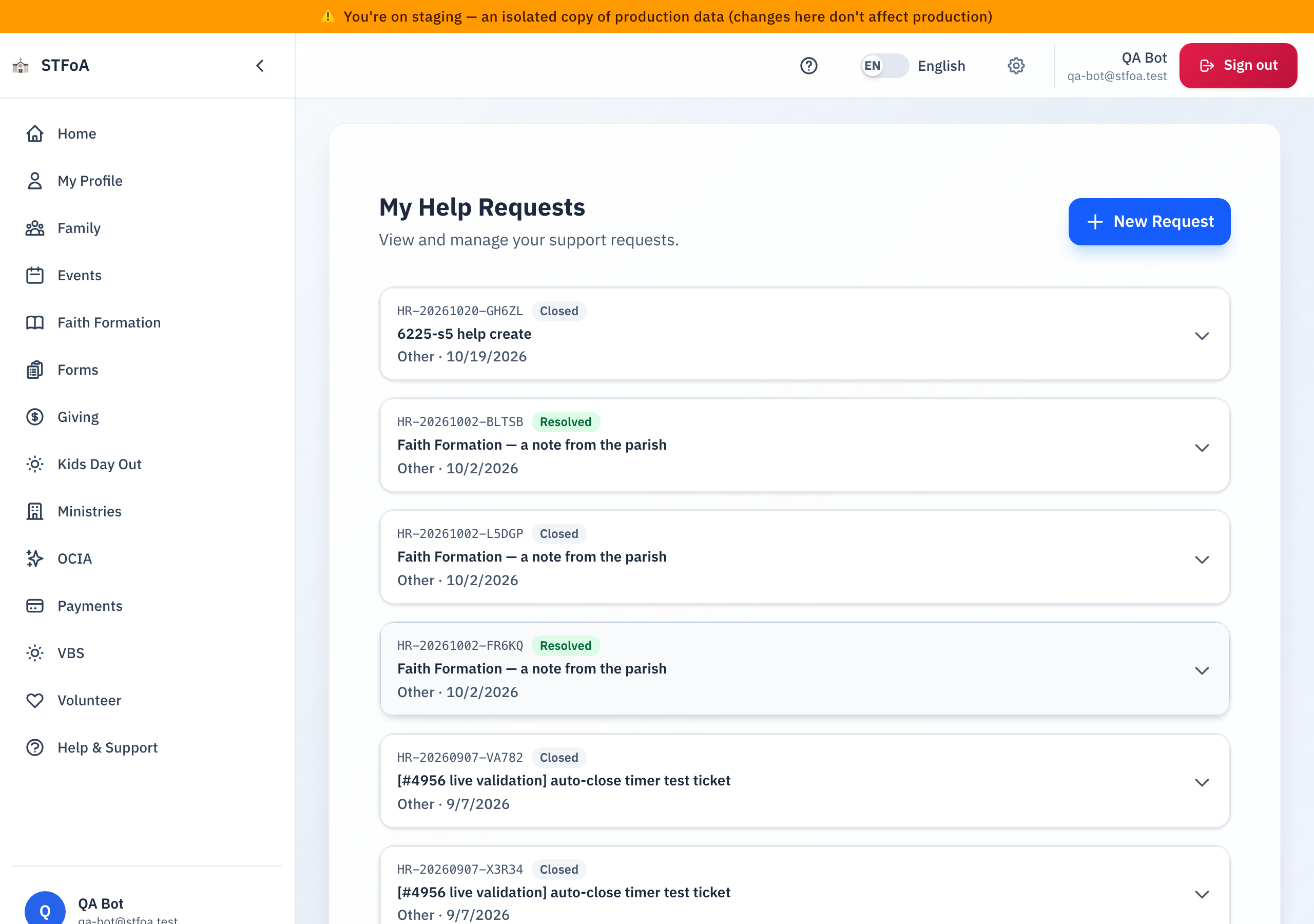Click the Ministries building icon
This screenshot has width=1314, height=924.
click(35, 511)
